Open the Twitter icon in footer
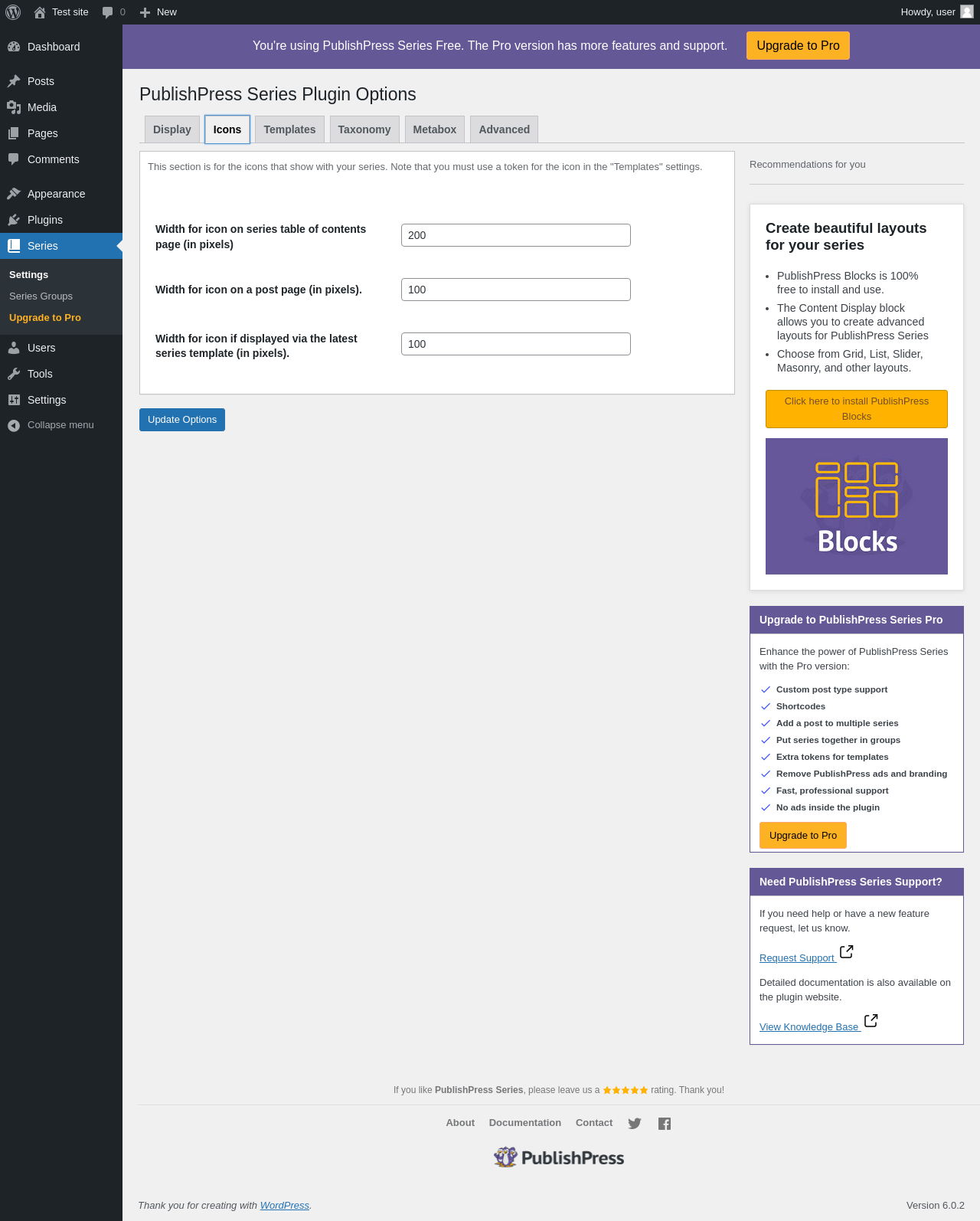The image size is (980, 1221). [635, 1124]
